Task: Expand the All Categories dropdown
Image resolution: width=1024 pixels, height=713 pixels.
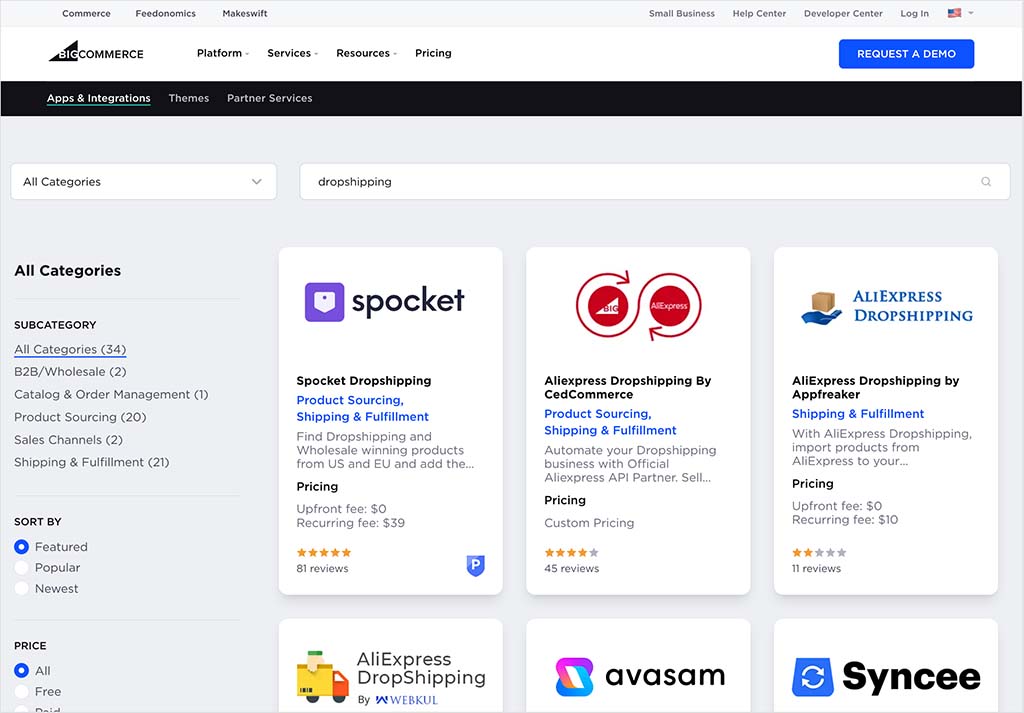Action: point(143,182)
